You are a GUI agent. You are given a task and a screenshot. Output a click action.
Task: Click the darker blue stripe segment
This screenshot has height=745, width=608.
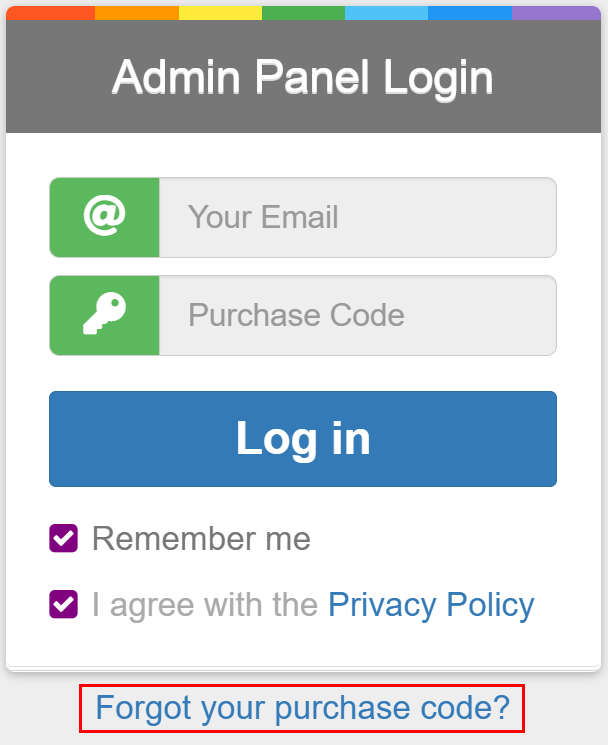pyautogui.click(x=469, y=13)
